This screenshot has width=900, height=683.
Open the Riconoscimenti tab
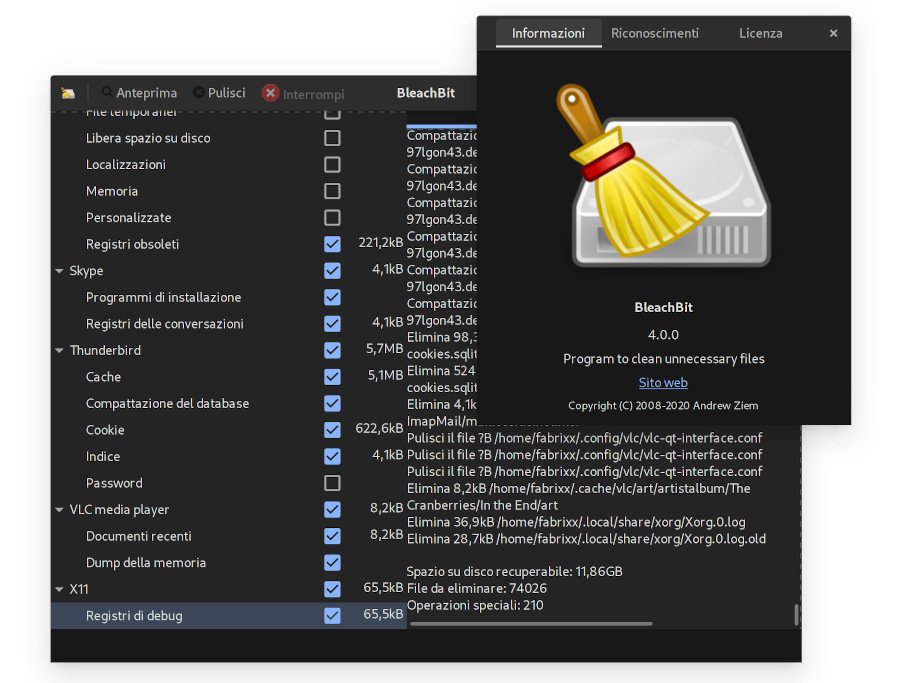point(654,33)
